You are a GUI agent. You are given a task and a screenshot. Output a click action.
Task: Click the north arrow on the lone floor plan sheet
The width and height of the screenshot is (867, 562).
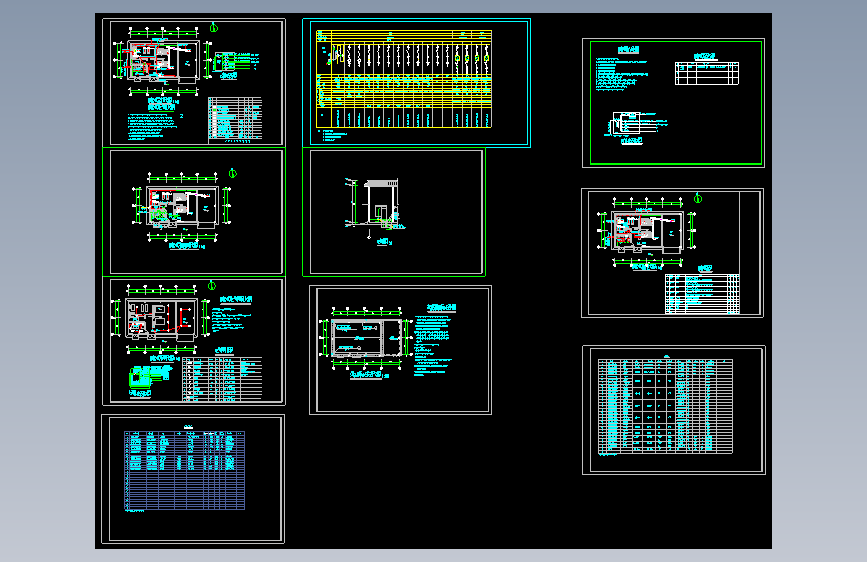point(233,173)
